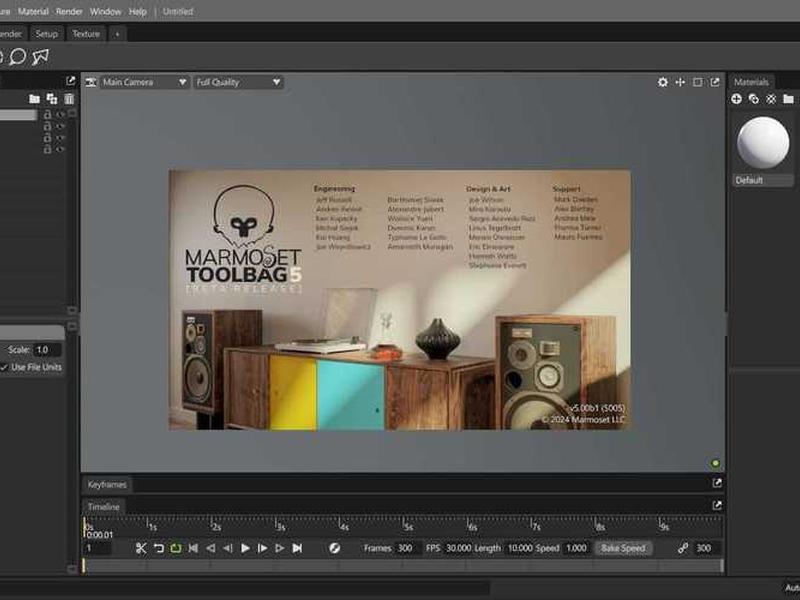Viewport: 800px width, 600px height.
Task: Select the polygon selection tool
Action: (40, 56)
